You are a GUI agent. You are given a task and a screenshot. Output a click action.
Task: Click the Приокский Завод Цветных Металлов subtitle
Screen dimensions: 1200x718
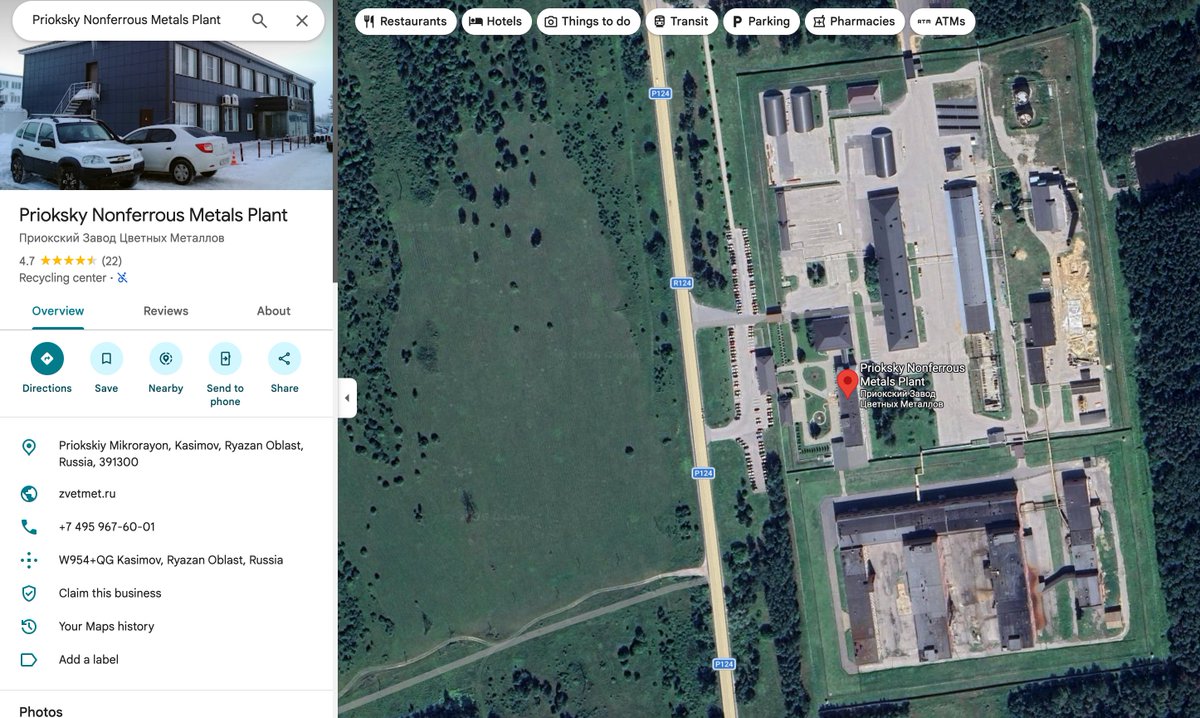point(122,238)
